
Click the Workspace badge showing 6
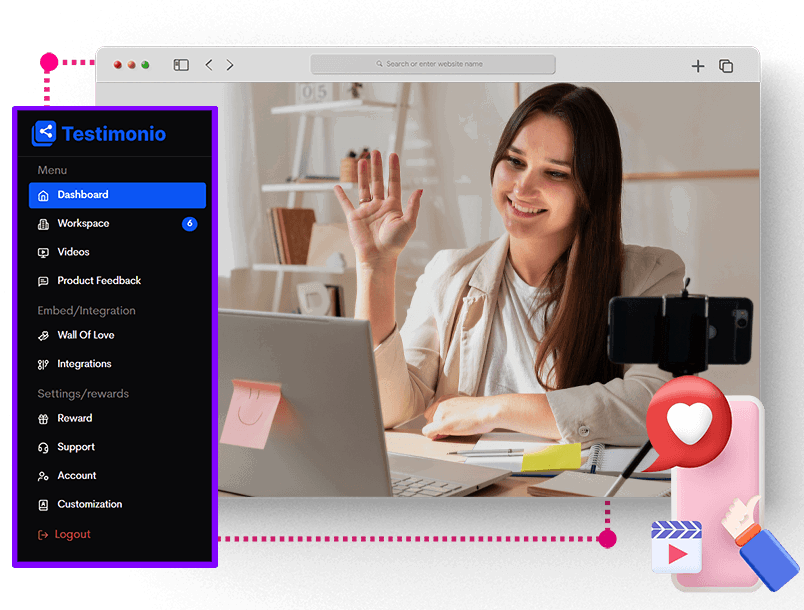(189, 224)
